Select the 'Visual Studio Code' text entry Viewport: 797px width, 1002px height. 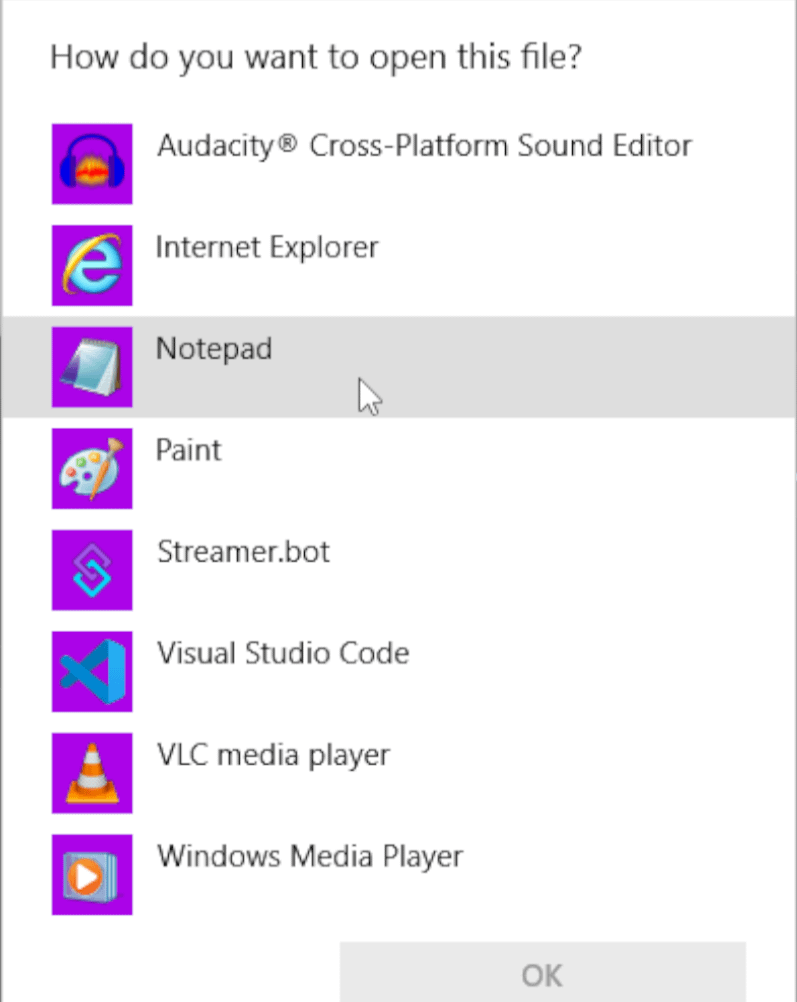(x=283, y=654)
